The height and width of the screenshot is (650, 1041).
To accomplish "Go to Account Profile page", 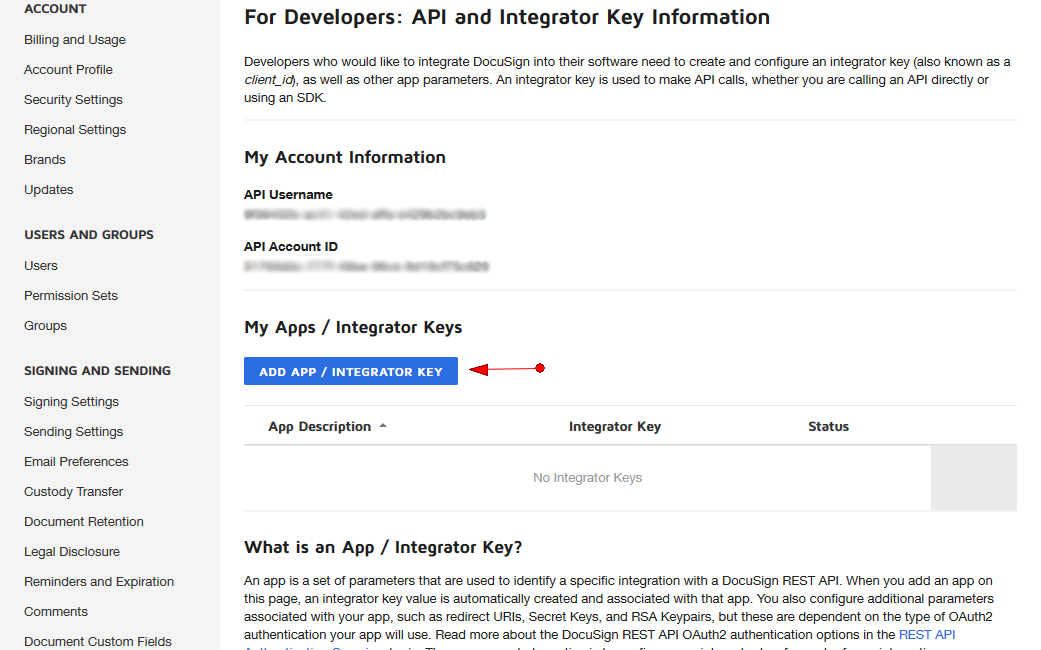I will click(x=68, y=70).
